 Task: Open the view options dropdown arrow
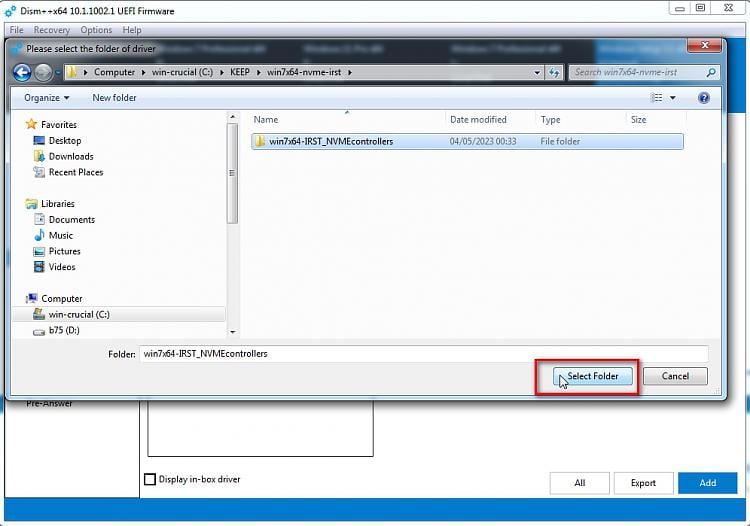(673, 98)
